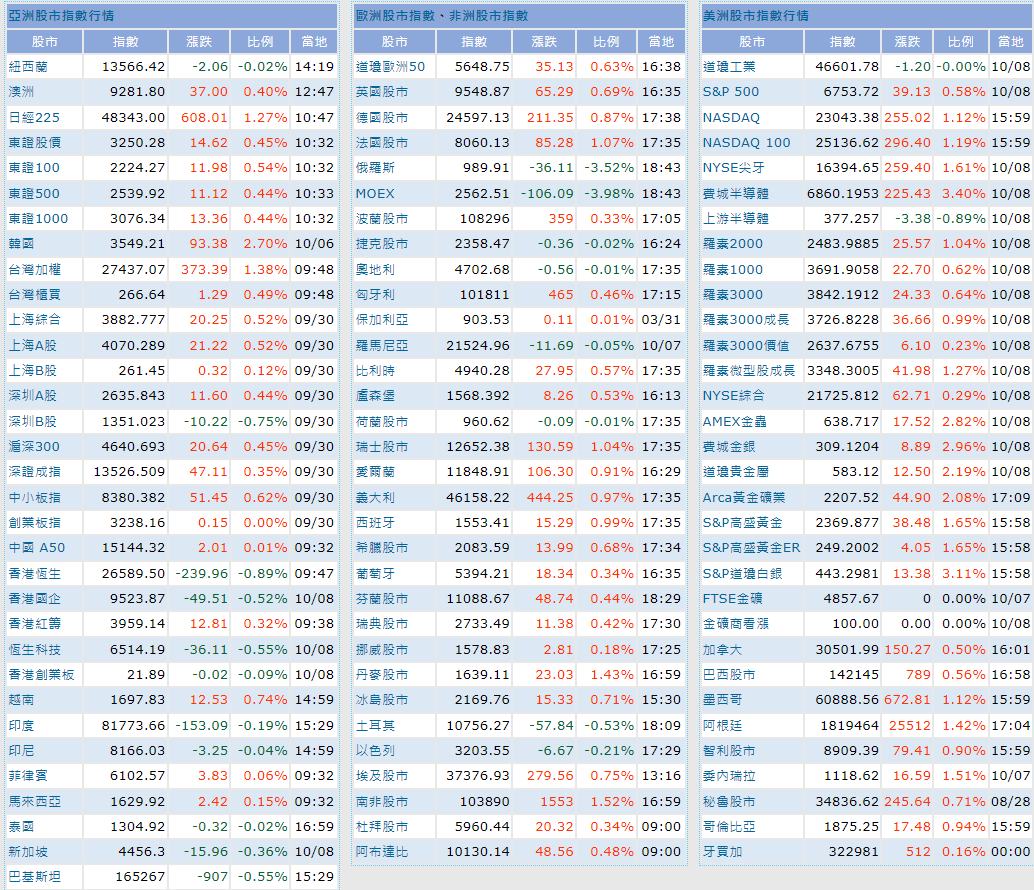1034x890 pixels.
Task: Click the 德國股市 link
Action: tap(382, 117)
